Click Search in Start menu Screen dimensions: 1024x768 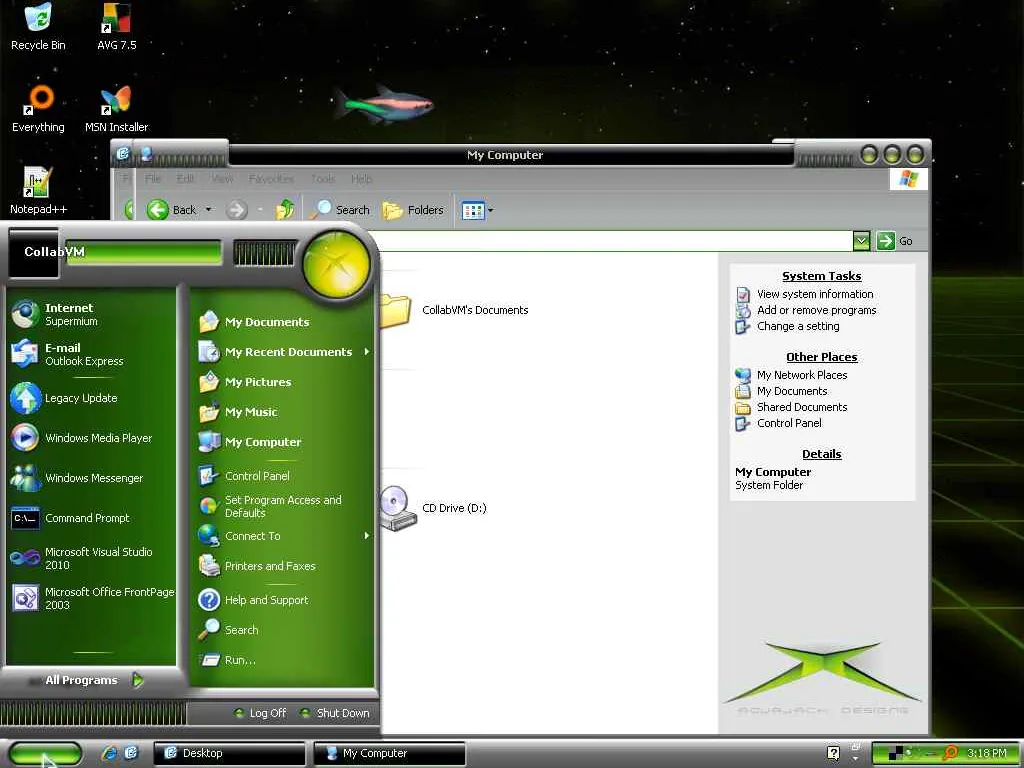coord(283,630)
